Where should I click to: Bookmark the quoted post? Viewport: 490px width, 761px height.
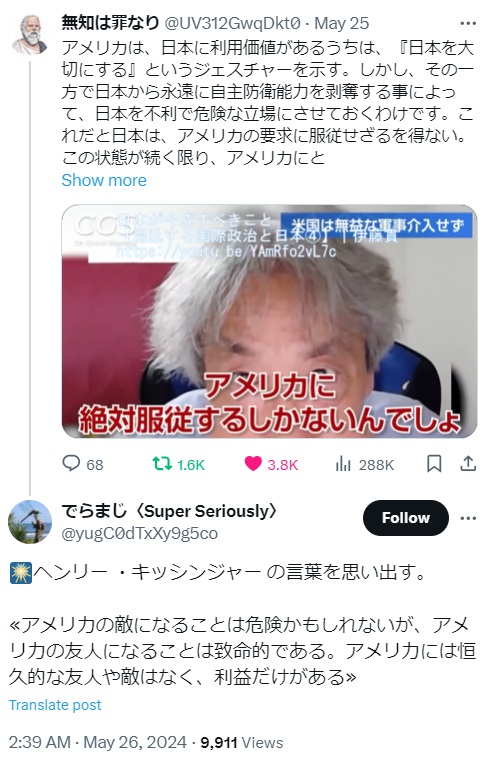click(434, 464)
